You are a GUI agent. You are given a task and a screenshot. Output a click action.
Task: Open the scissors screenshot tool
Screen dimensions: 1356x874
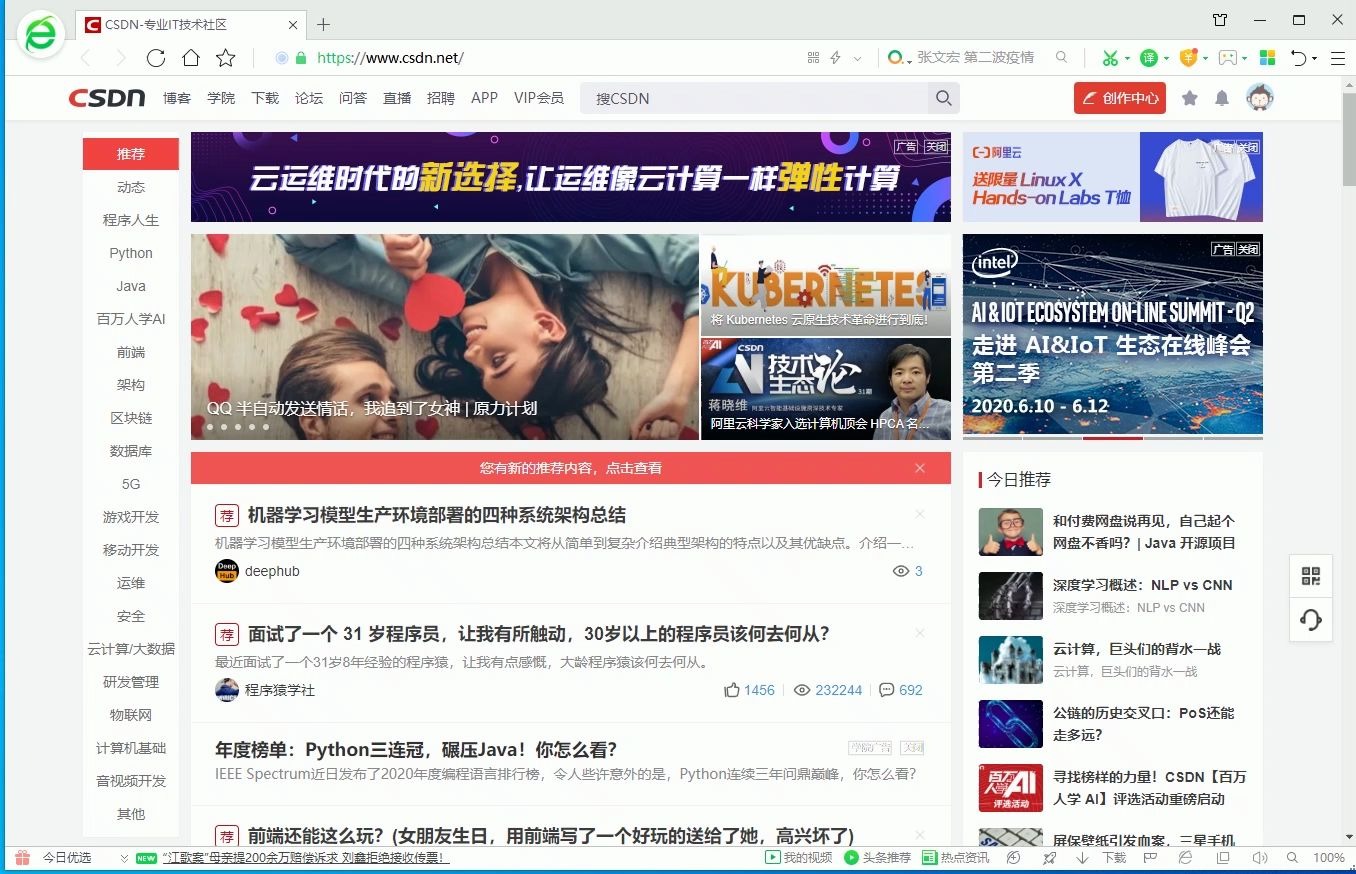pyautogui.click(x=1109, y=58)
